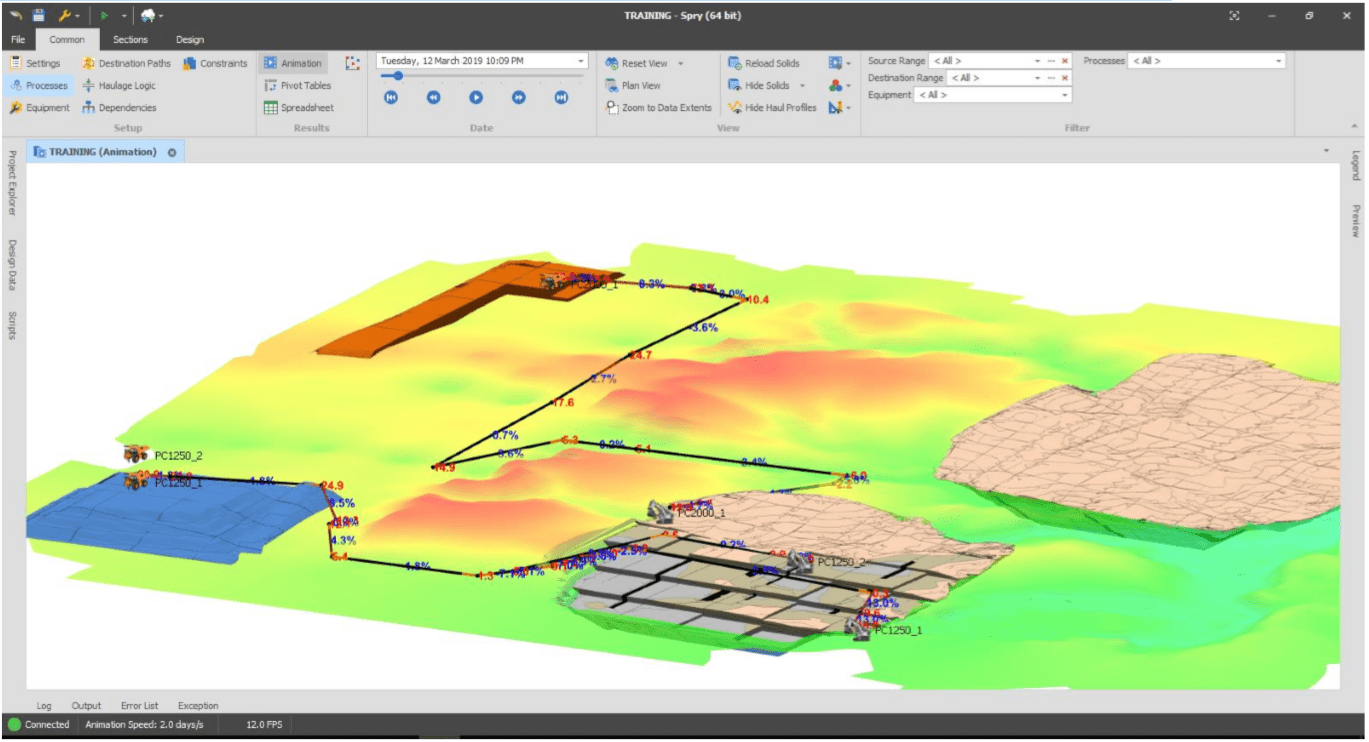This screenshot has height=742, width=1369.
Task: Jump to the animation end
Action: point(562,97)
